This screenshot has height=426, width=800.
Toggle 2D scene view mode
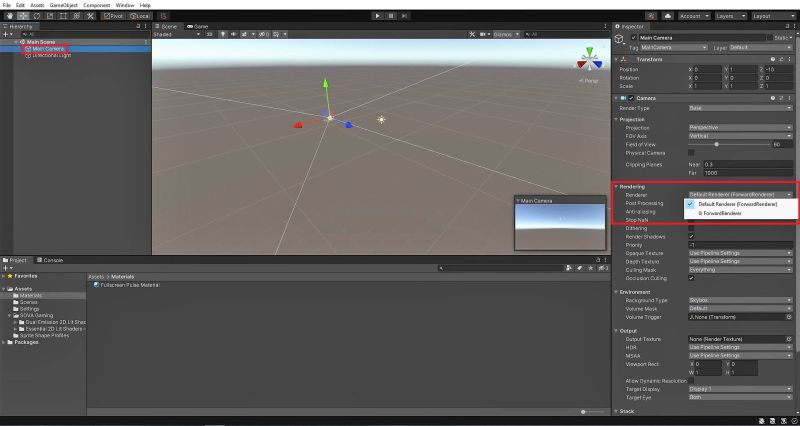click(209, 34)
